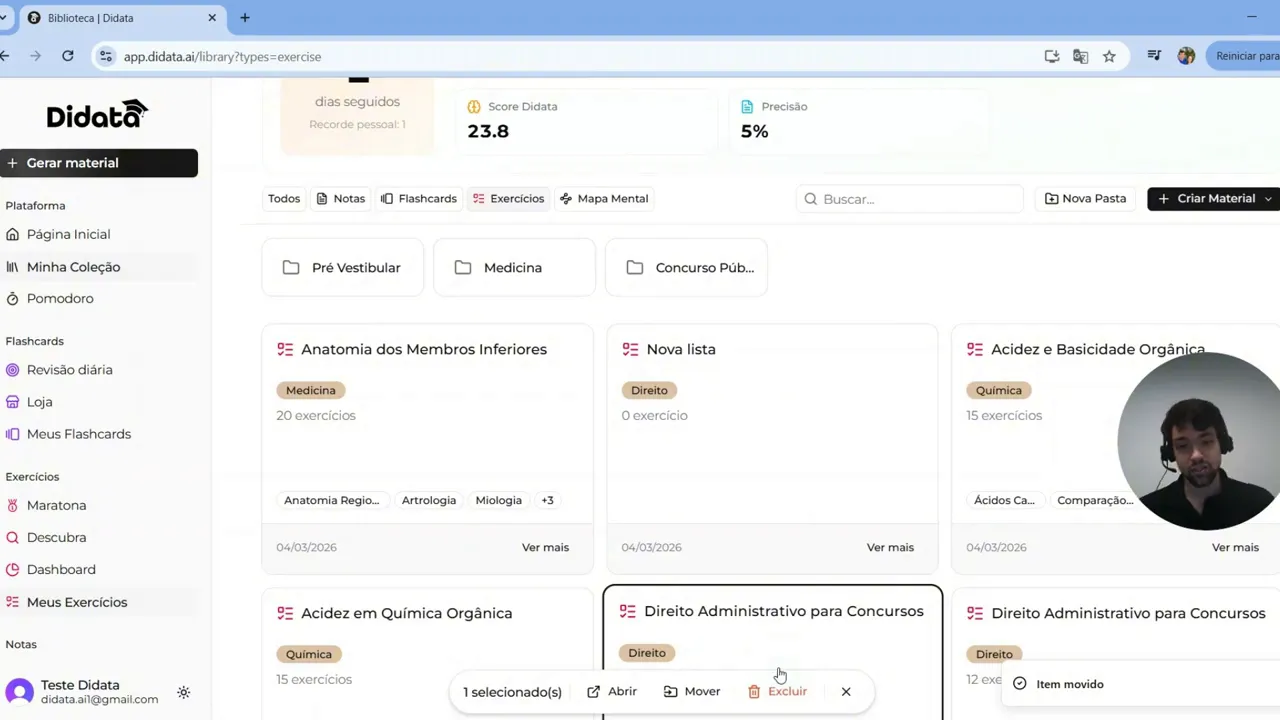
Task: Click Ver mais on Anatomia dos Membros Inferiores
Action: tap(545, 547)
